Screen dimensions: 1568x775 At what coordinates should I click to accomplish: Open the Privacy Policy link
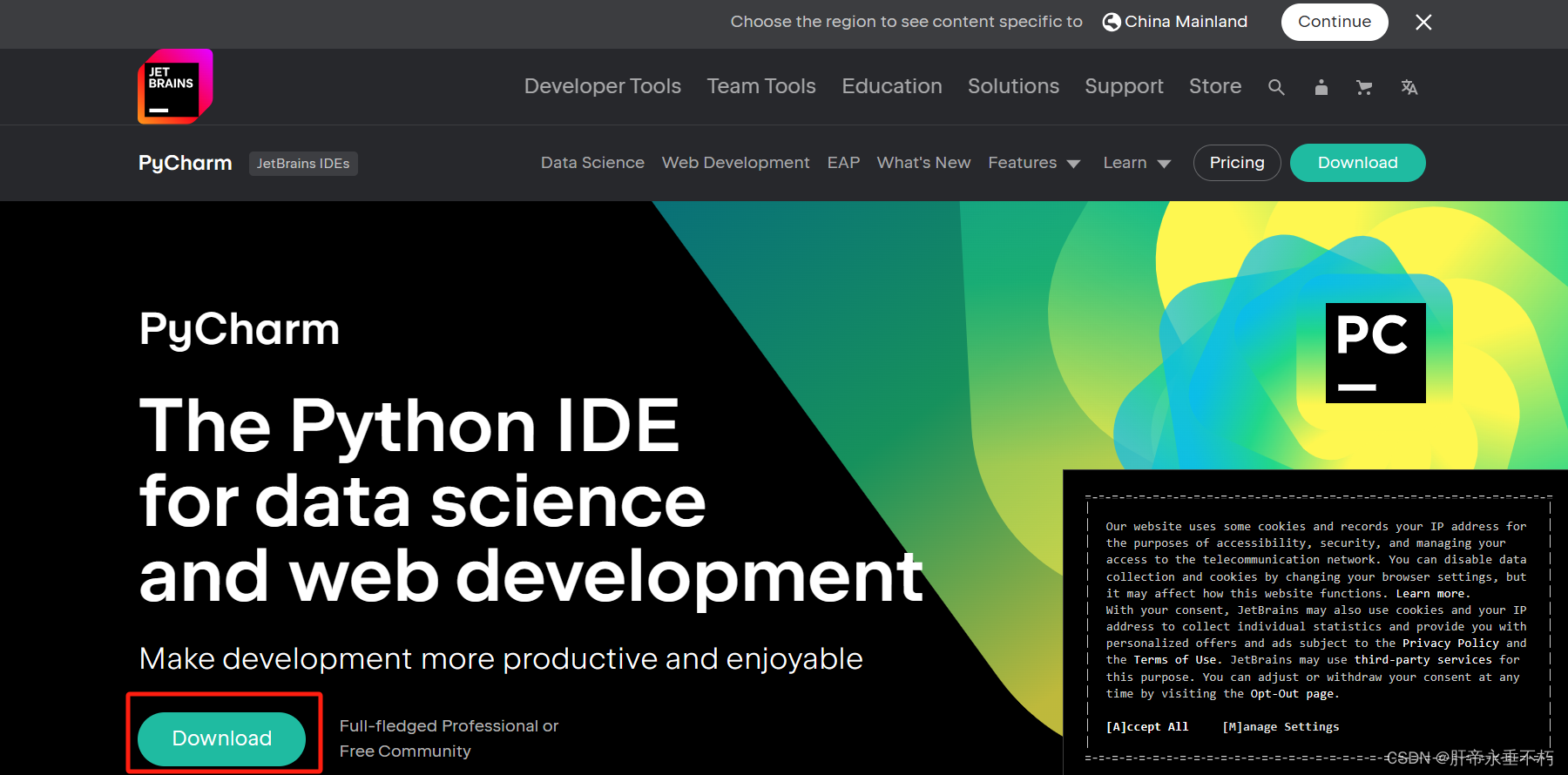click(x=1450, y=644)
